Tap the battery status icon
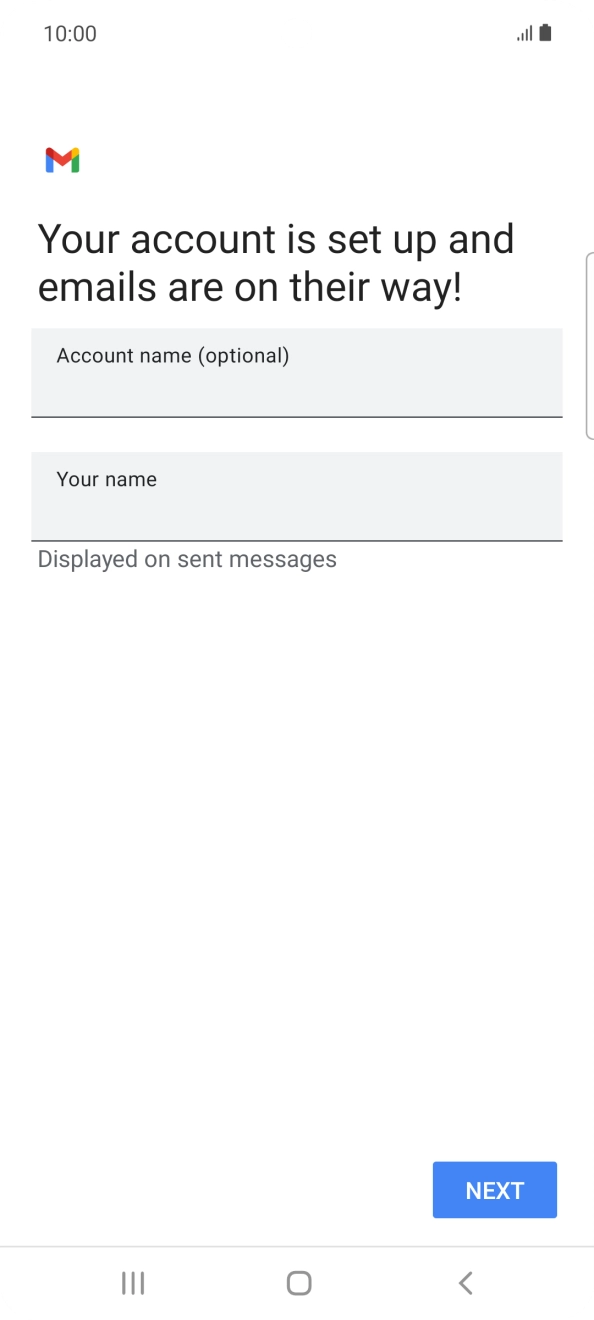The width and height of the screenshot is (594, 1320). pyautogui.click(x=547, y=33)
